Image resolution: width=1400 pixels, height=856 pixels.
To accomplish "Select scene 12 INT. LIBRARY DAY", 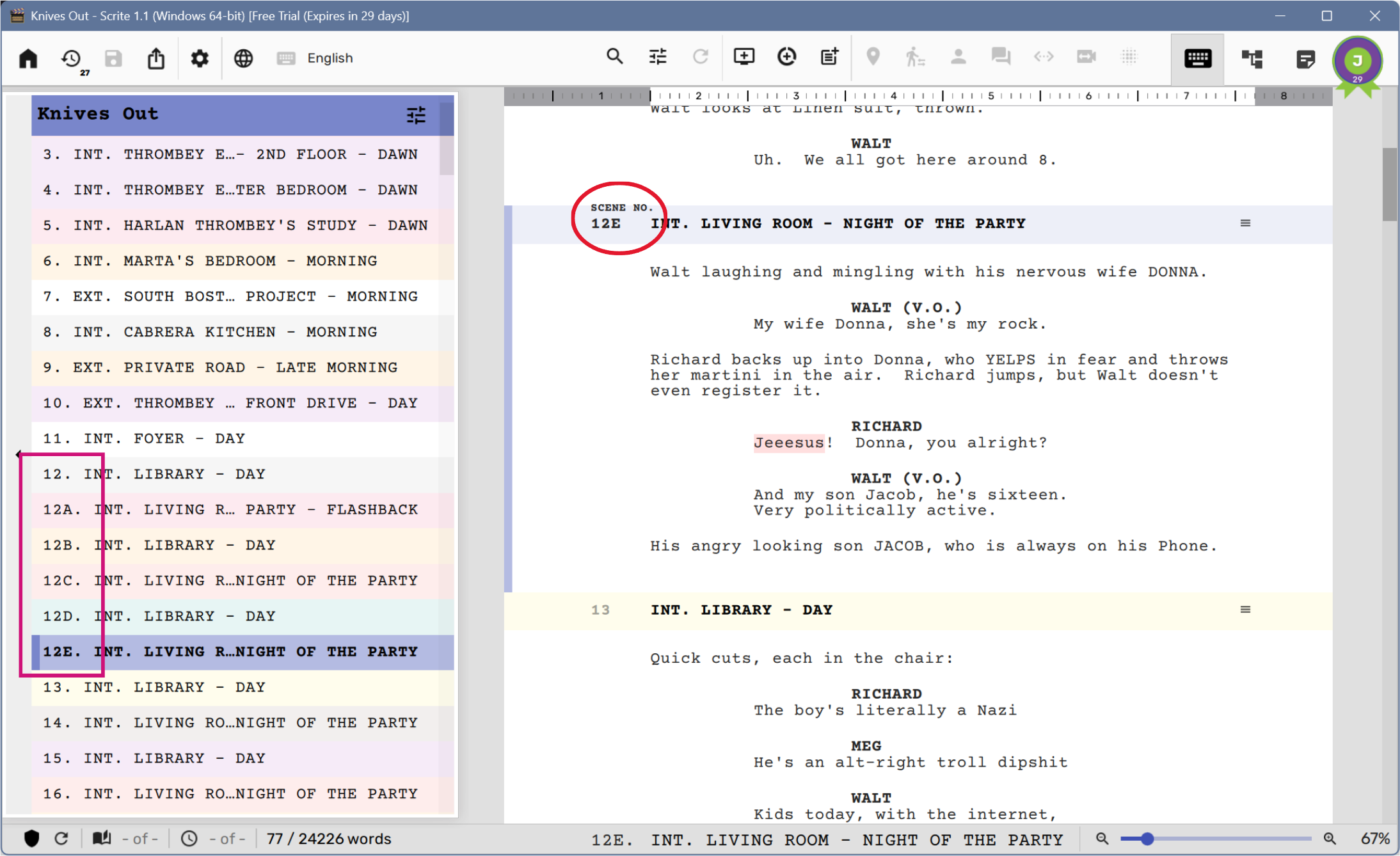I will pyautogui.click(x=235, y=474).
